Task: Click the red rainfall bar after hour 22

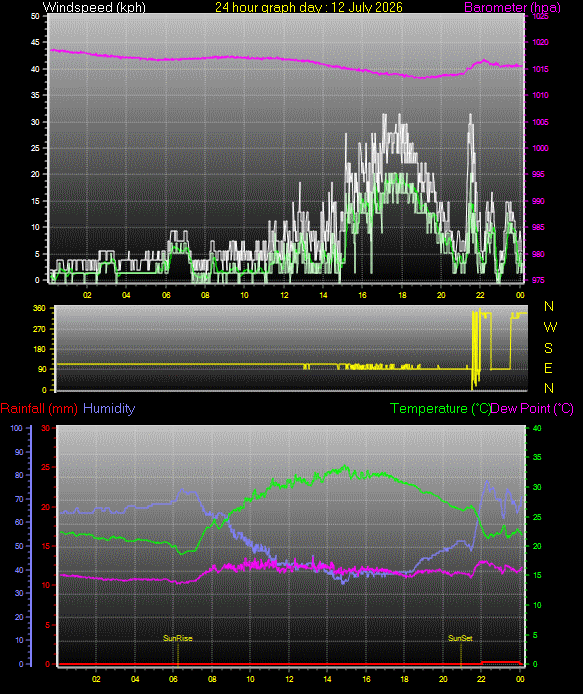Action: click(500, 662)
